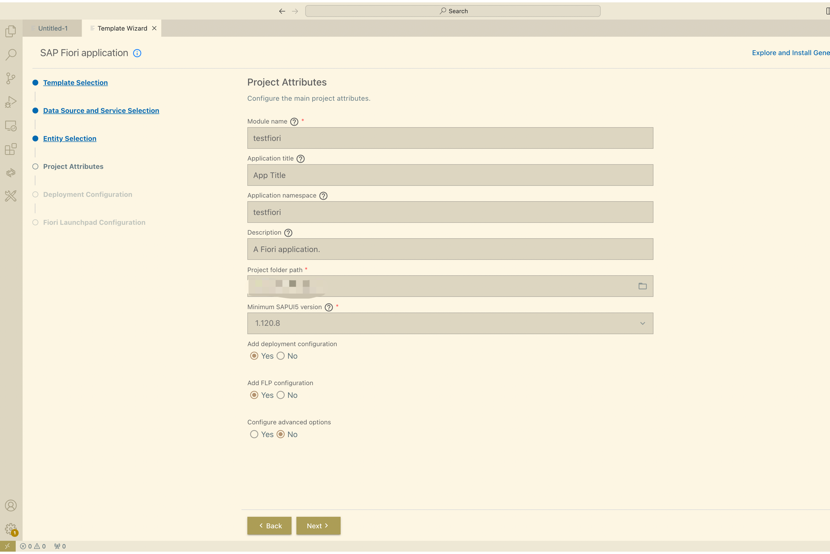Click the Project folder path field
The image size is (830, 554).
click(450, 286)
